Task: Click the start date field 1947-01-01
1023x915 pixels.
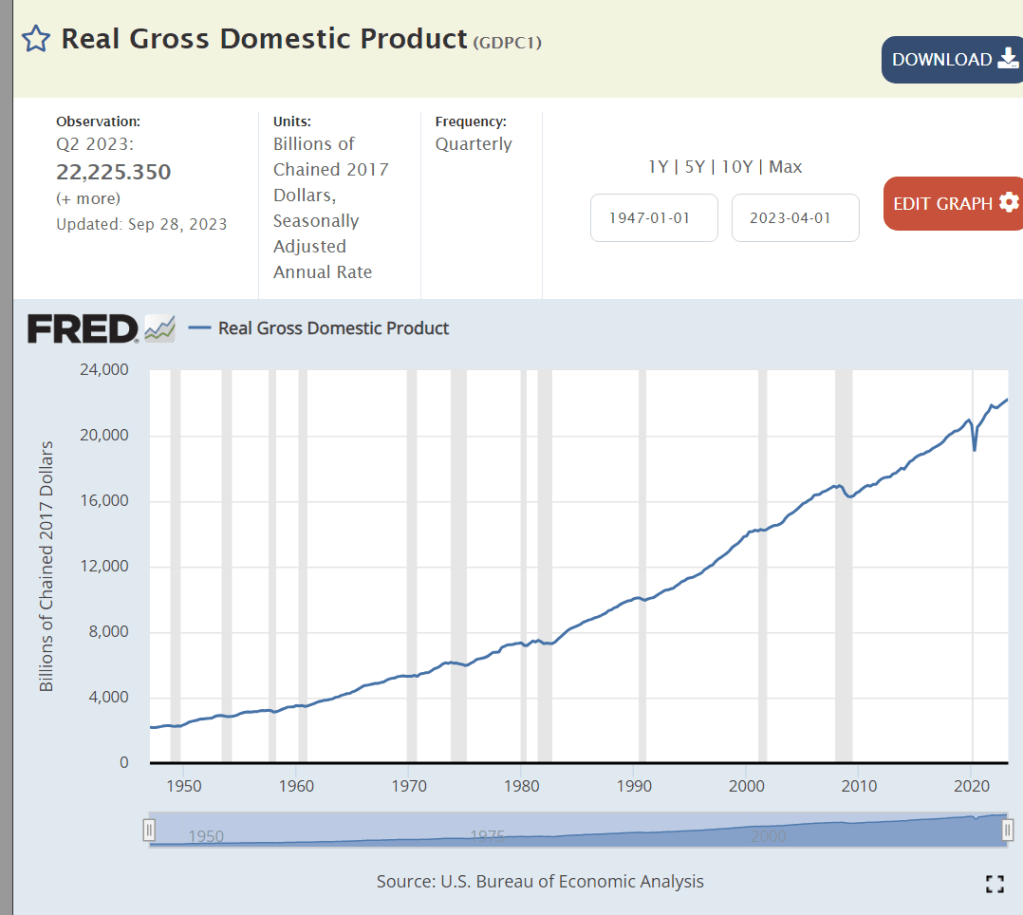Action: tap(654, 218)
